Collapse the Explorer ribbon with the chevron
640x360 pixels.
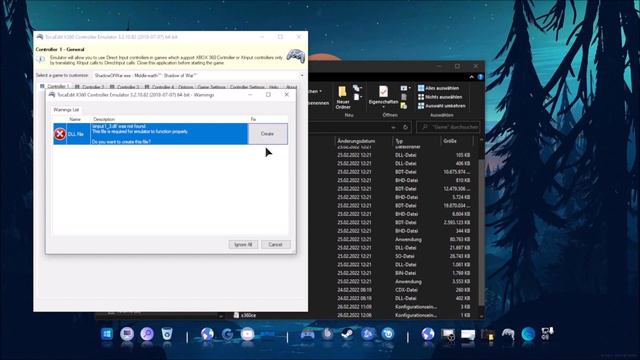(x=471, y=77)
